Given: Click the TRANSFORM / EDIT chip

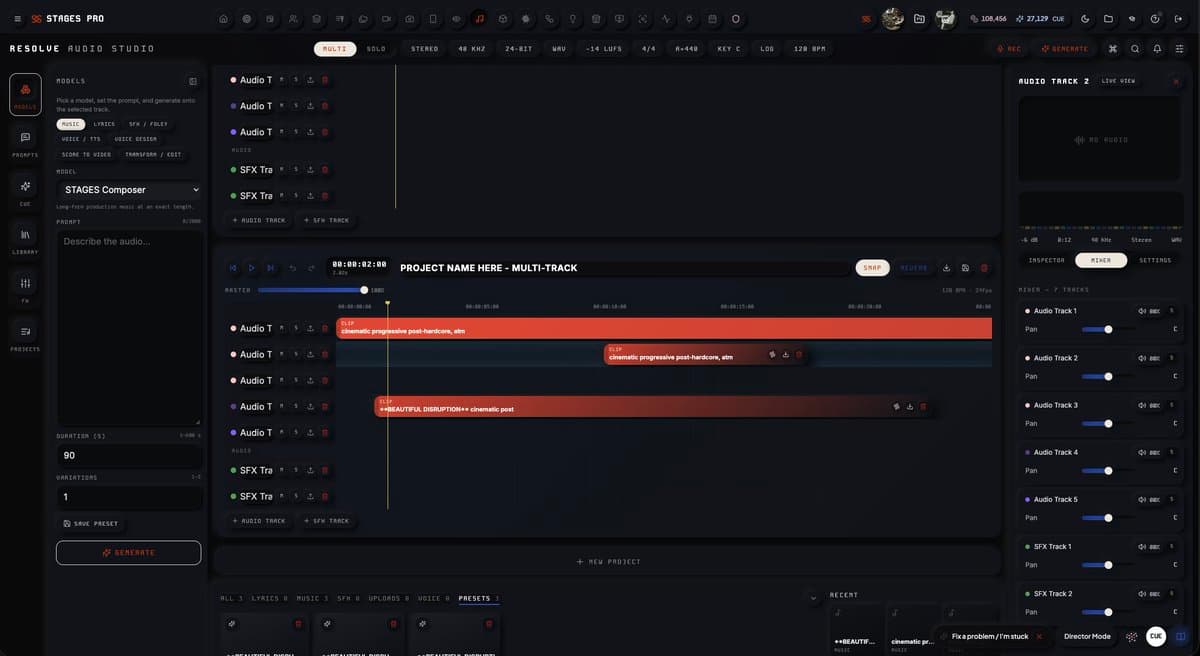Looking at the screenshot, I should 153,154.
